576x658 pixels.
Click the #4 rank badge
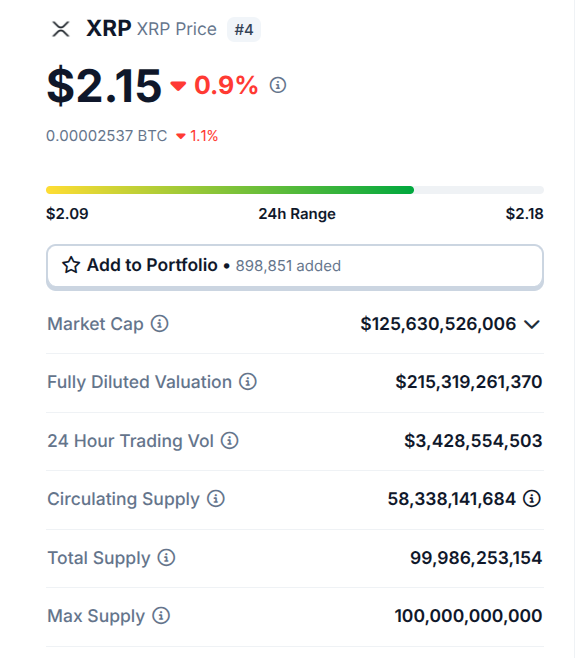(244, 29)
